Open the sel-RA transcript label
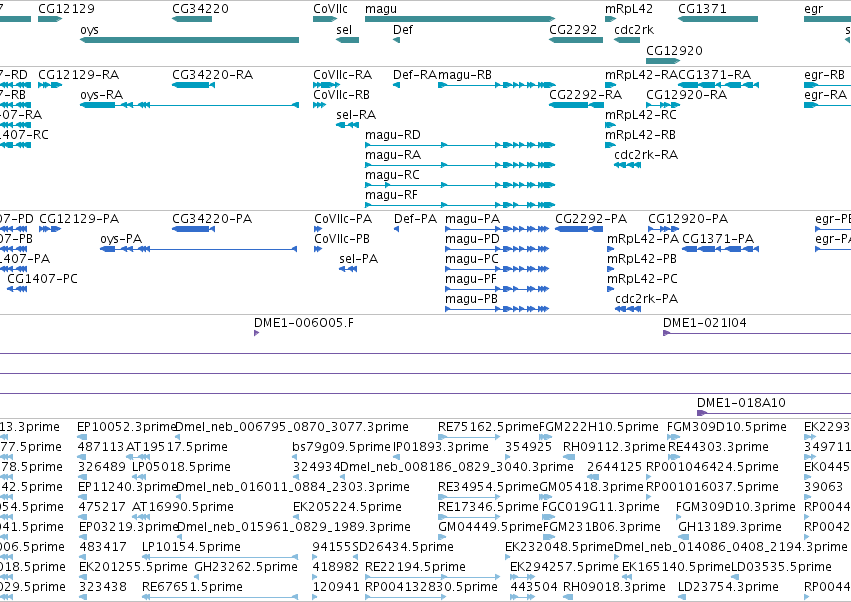This screenshot has width=851, height=602. coord(356,115)
